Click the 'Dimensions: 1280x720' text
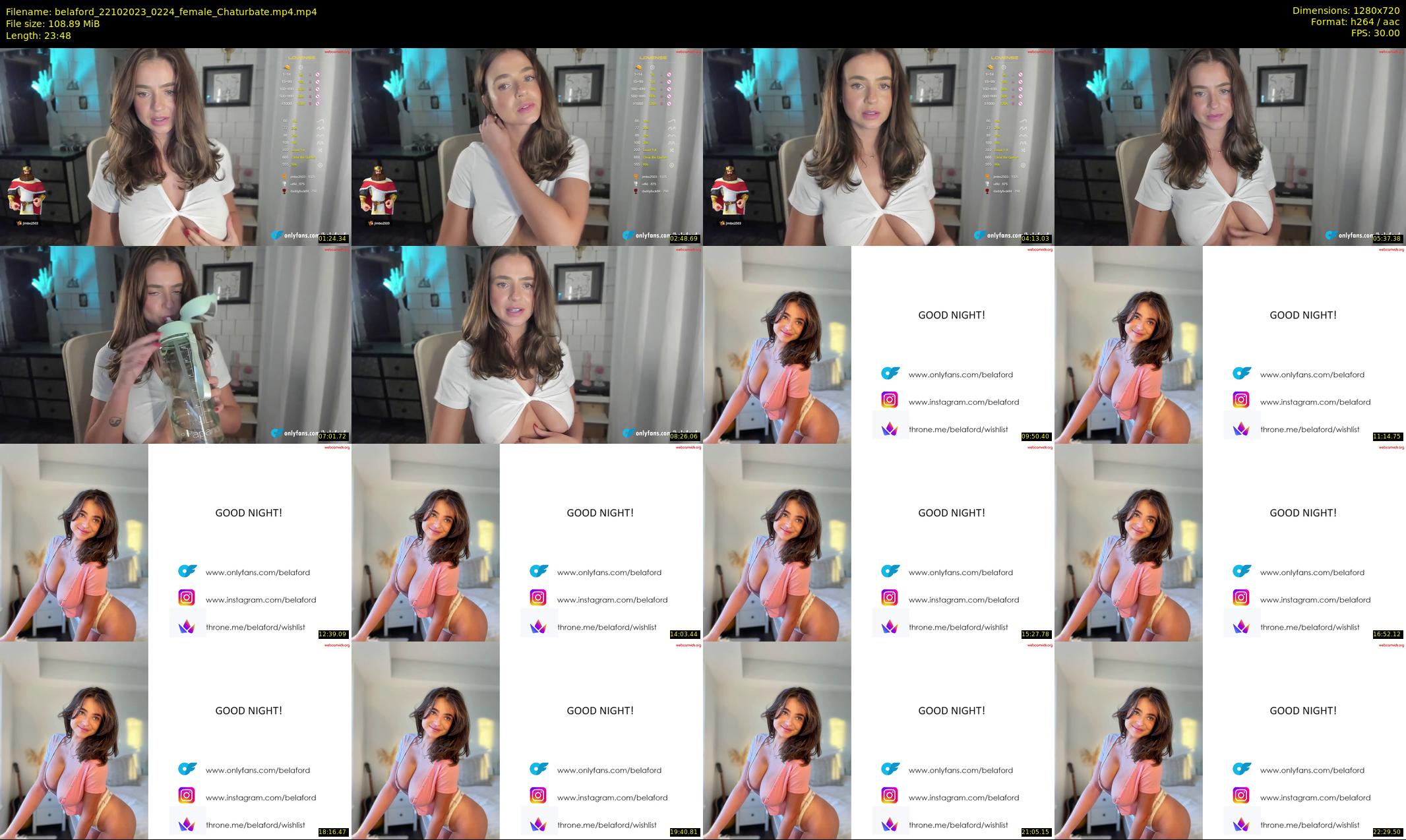 click(x=1346, y=11)
